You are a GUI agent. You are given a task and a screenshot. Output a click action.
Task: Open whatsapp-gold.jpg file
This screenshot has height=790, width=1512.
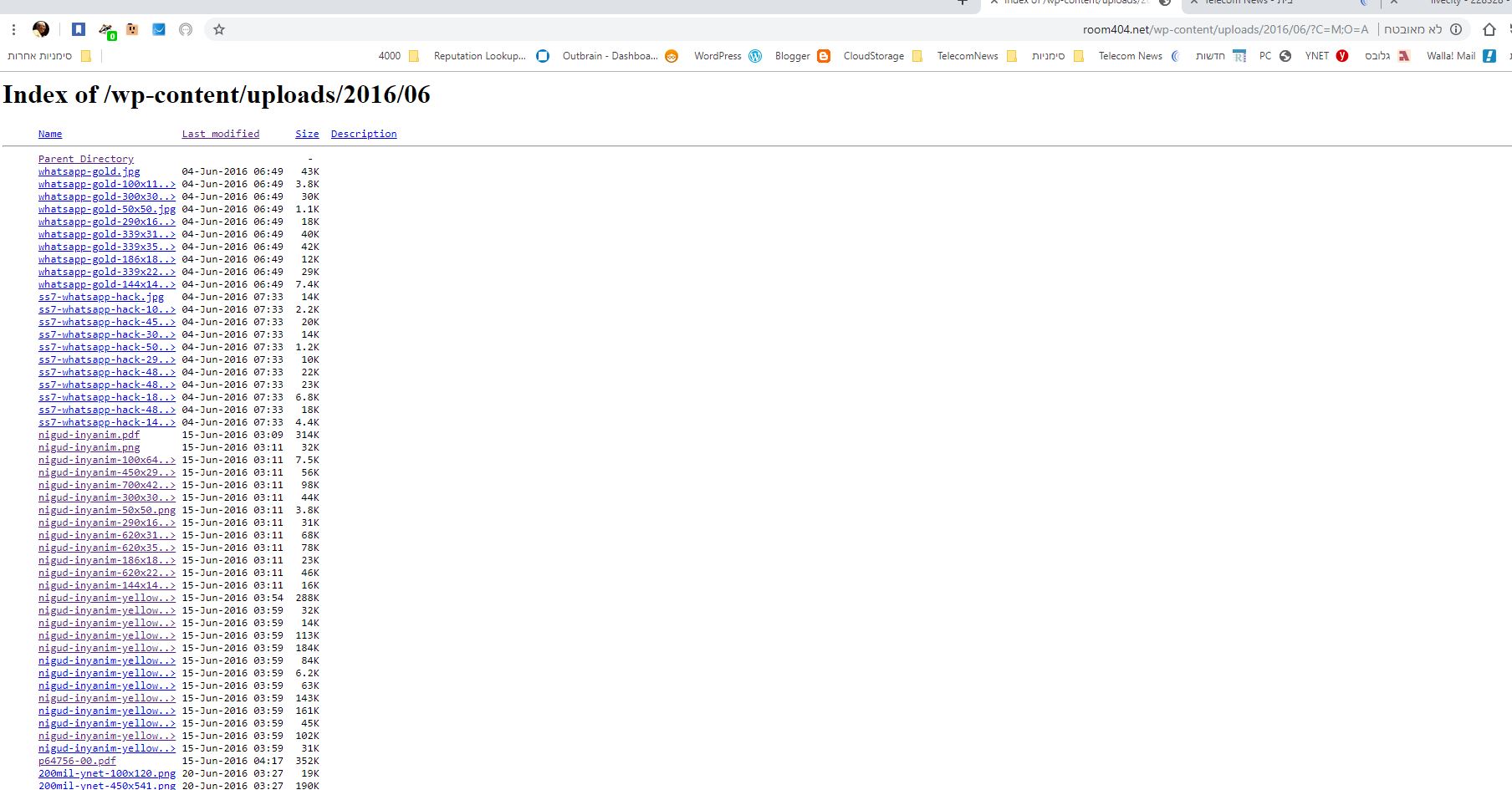coord(89,171)
